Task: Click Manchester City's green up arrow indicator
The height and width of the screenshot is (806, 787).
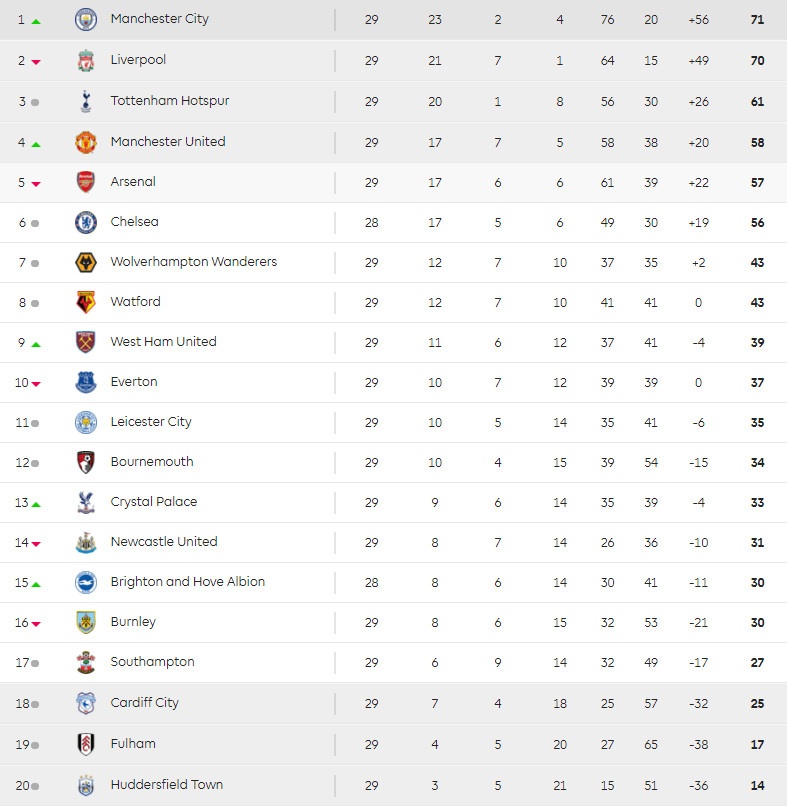Action: pyautogui.click(x=36, y=21)
